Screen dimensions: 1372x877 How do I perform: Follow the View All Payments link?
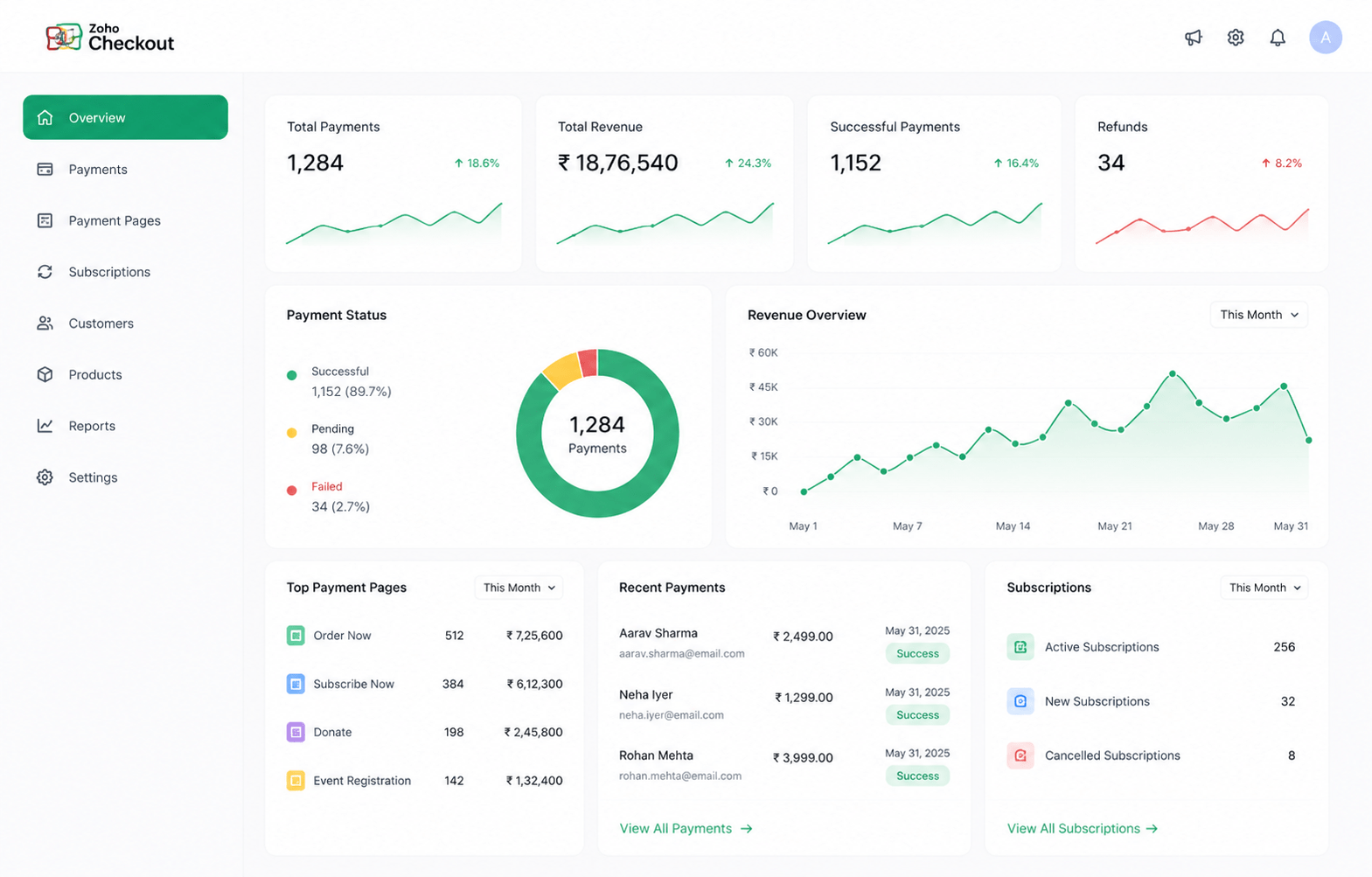686,828
